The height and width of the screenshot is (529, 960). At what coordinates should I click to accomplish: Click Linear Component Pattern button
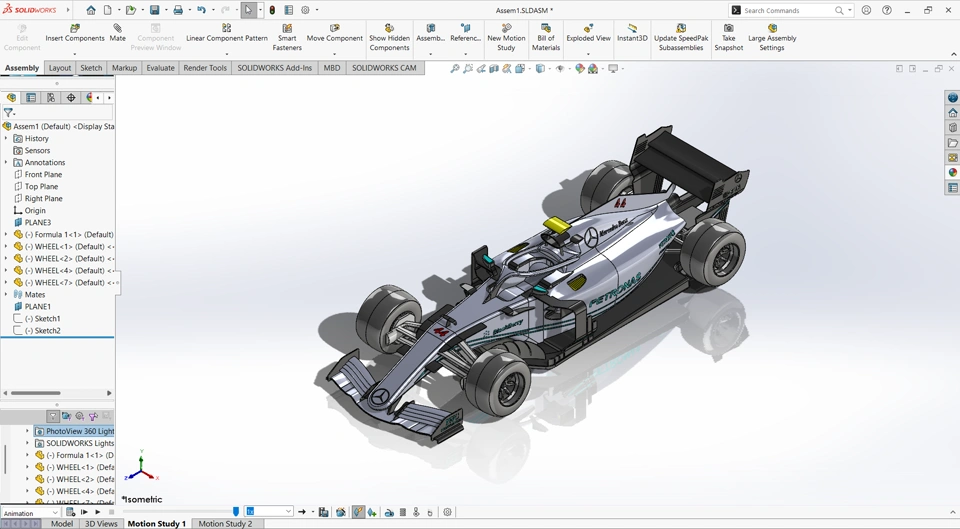click(227, 34)
